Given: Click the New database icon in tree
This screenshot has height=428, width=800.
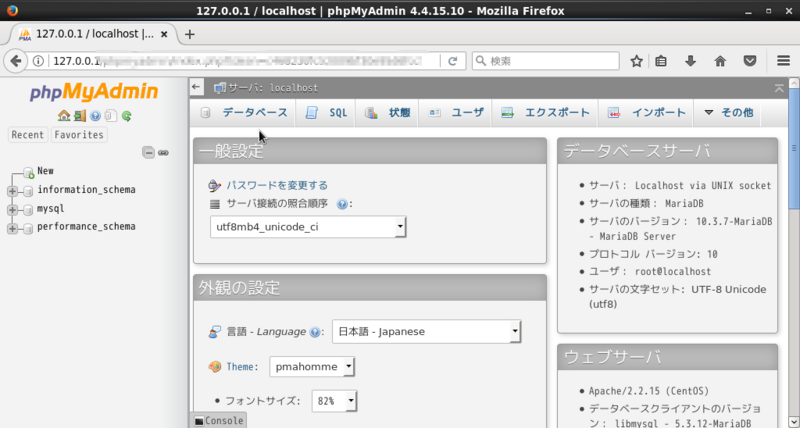Looking at the screenshot, I should [29, 173].
